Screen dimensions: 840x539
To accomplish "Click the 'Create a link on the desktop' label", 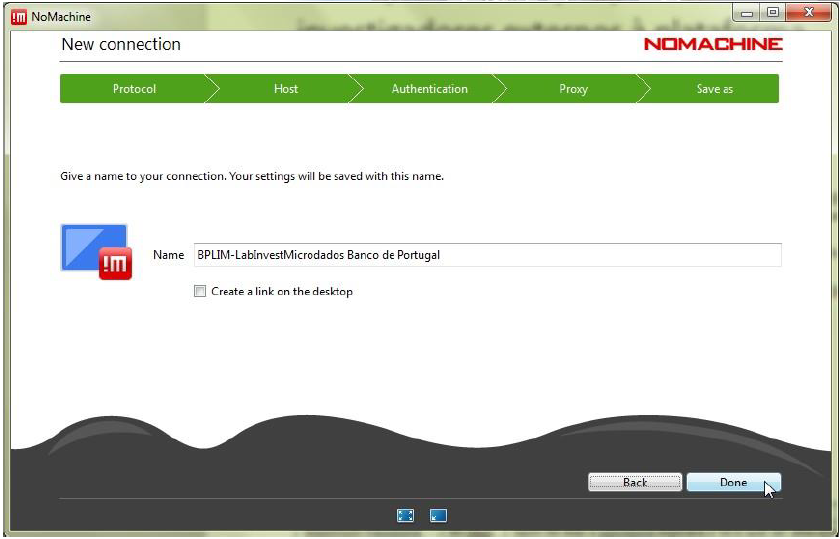I will 282,292.
